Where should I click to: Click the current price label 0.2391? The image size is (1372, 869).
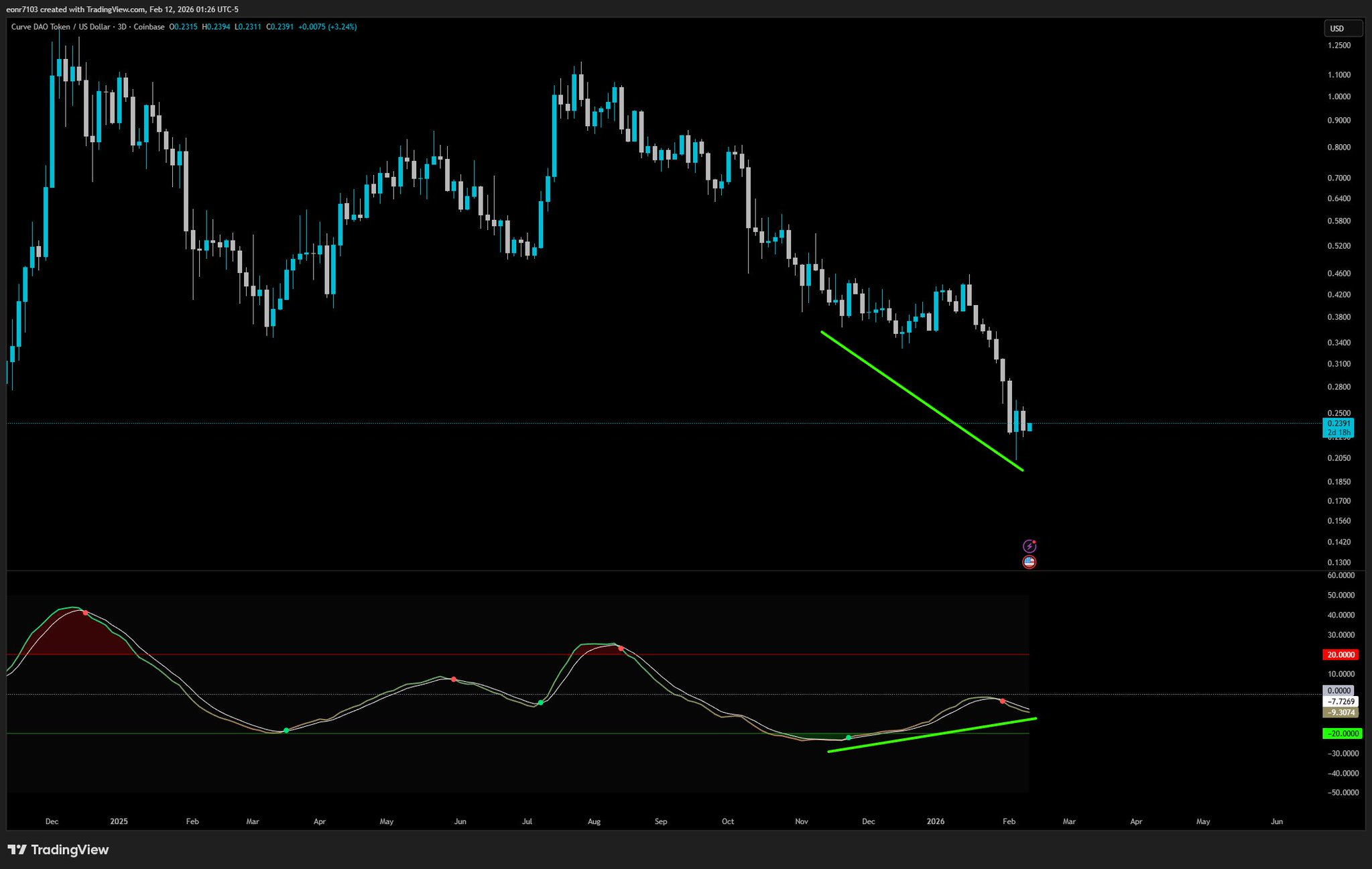pos(1339,423)
